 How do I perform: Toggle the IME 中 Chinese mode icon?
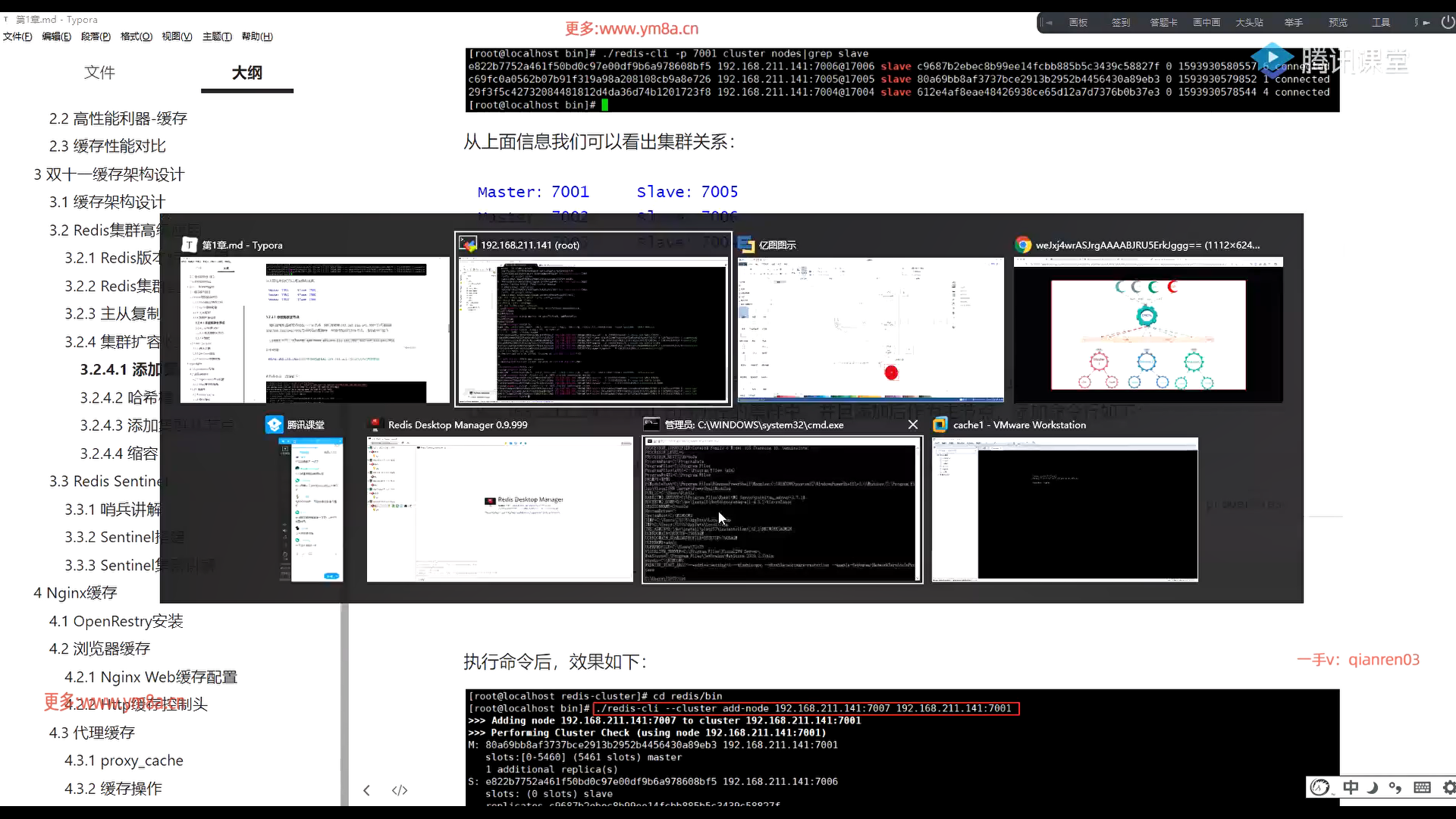1351,787
